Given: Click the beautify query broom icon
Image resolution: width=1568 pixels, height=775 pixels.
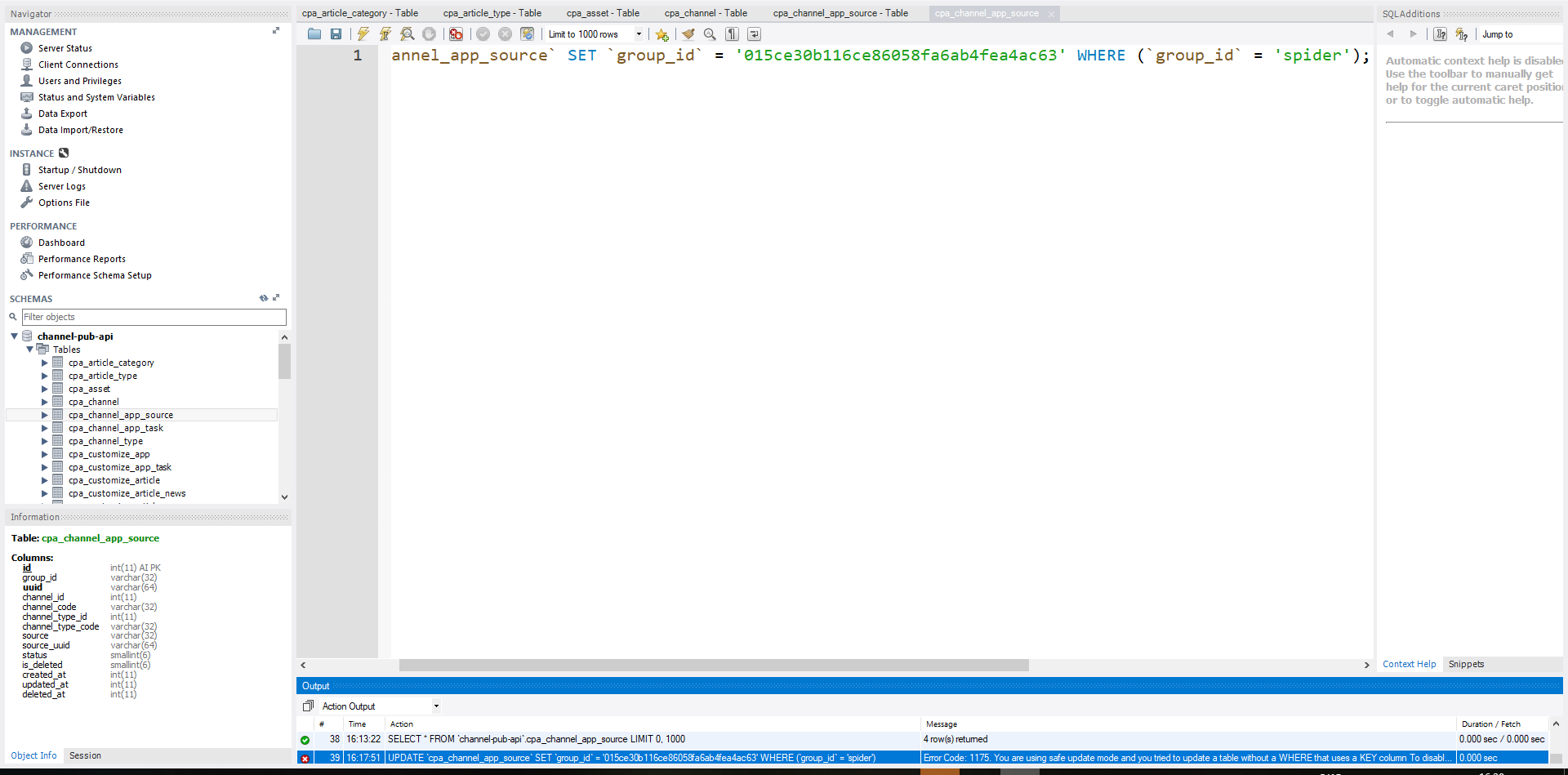Looking at the screenshot, I should (x=688, y=34).
